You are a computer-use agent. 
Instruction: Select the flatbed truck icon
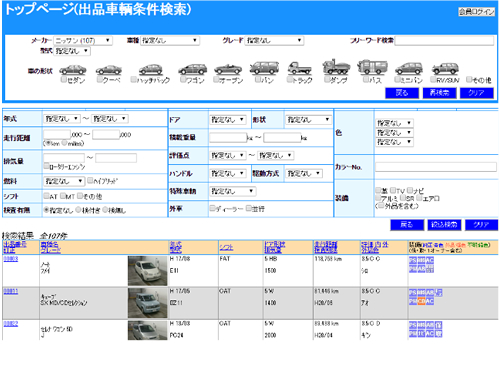click(x=300, y=68)
